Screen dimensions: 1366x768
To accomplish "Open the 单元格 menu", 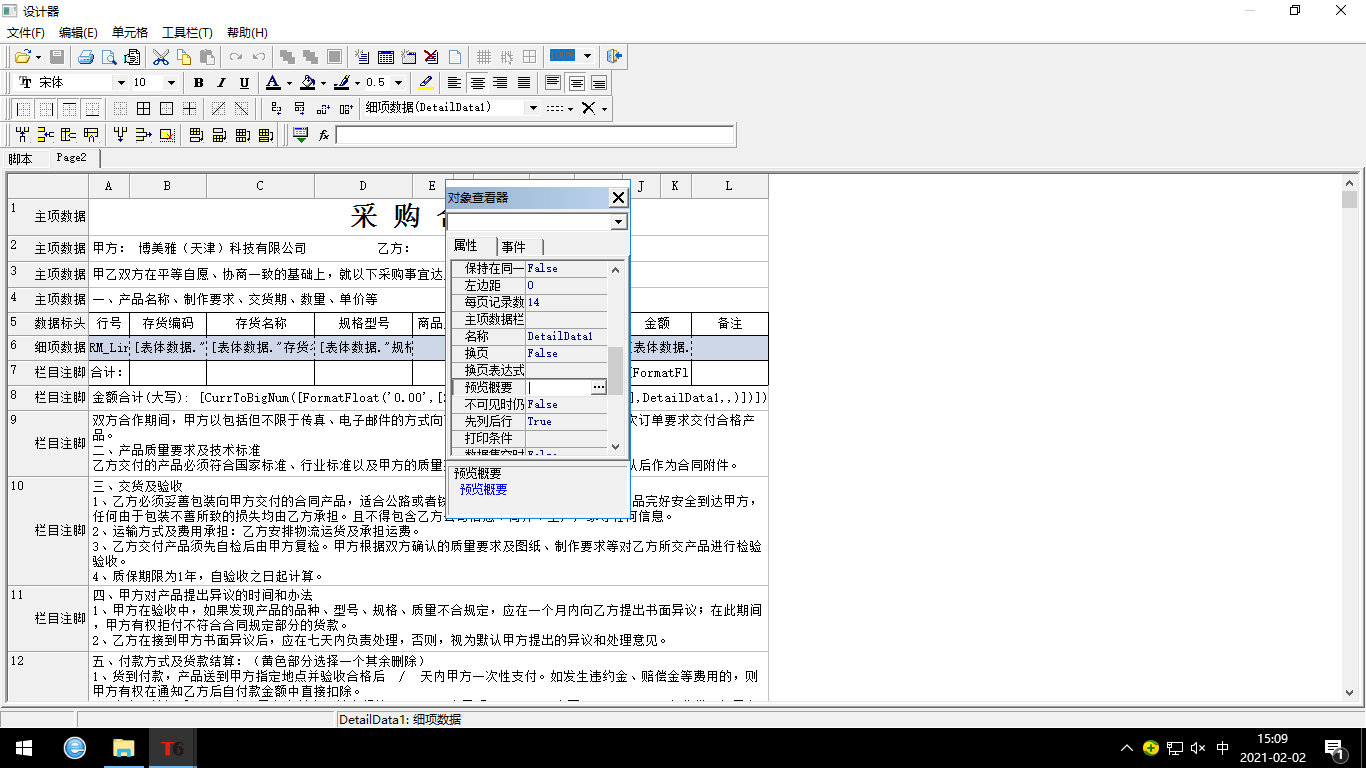I will click(130, 33).
